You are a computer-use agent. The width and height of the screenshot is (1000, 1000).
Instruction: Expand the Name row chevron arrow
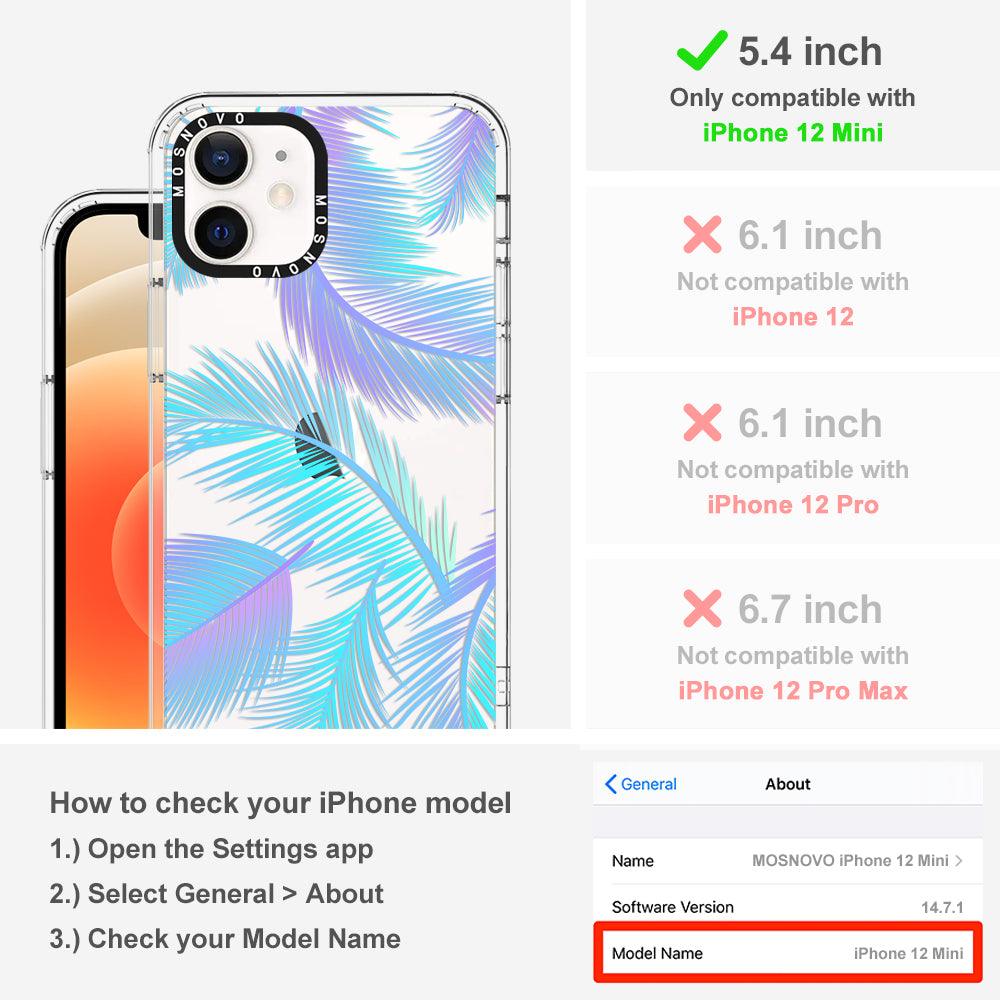pos(959,860)
